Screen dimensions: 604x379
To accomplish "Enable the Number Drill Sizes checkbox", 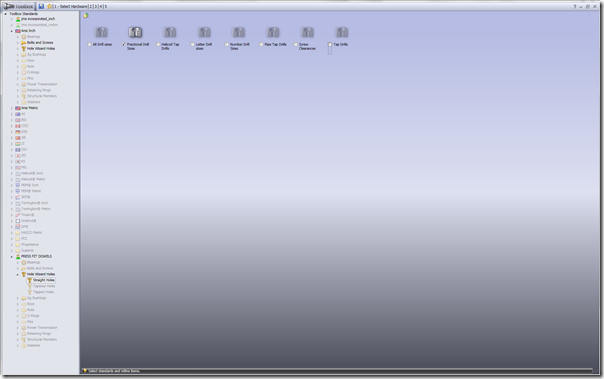I will [226, 44].
